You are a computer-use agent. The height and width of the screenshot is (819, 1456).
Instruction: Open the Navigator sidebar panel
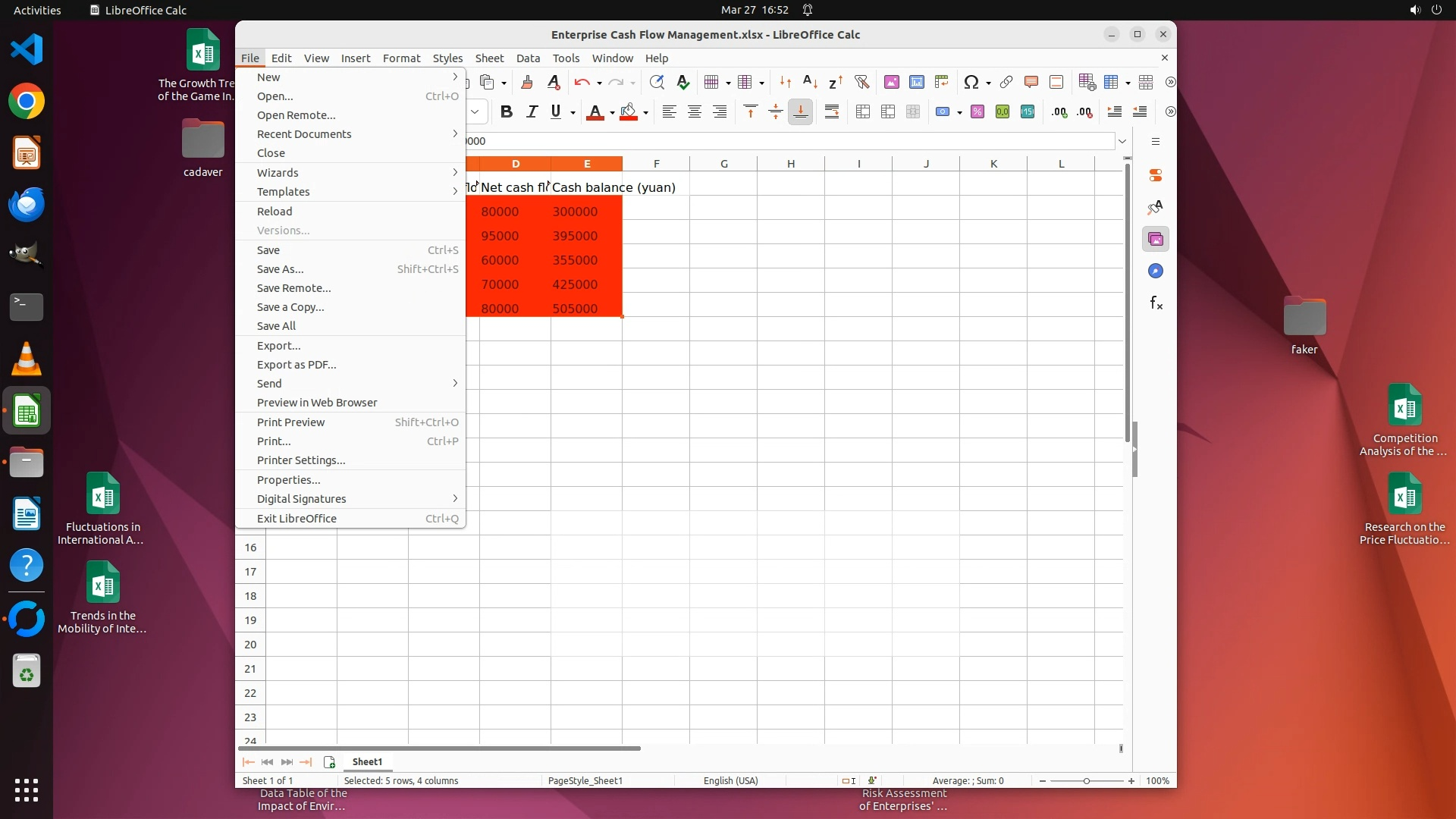[x=1156, y=271]
